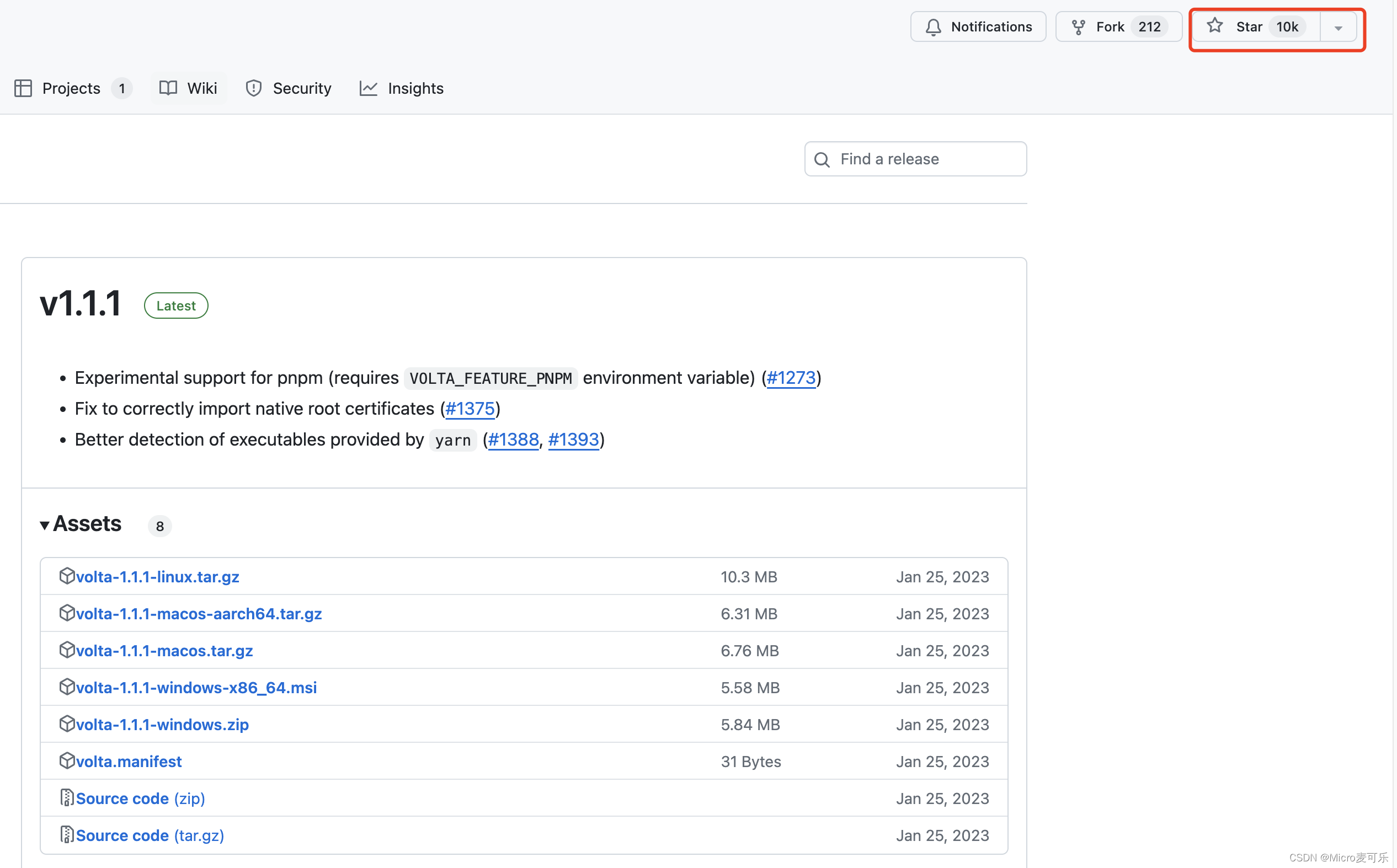This screenshot has height=868, width=1397.
Task: Click the Notifications button
Action: pyautogui.click(x=978, y=27)
